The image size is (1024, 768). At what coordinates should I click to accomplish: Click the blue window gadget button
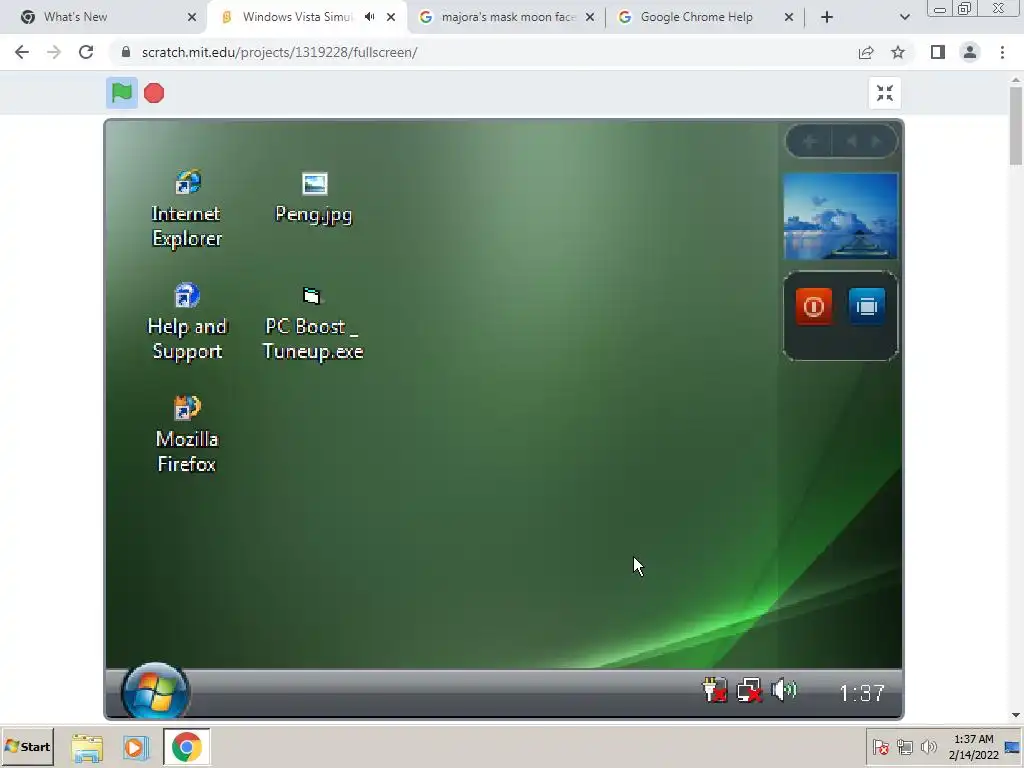867,306
